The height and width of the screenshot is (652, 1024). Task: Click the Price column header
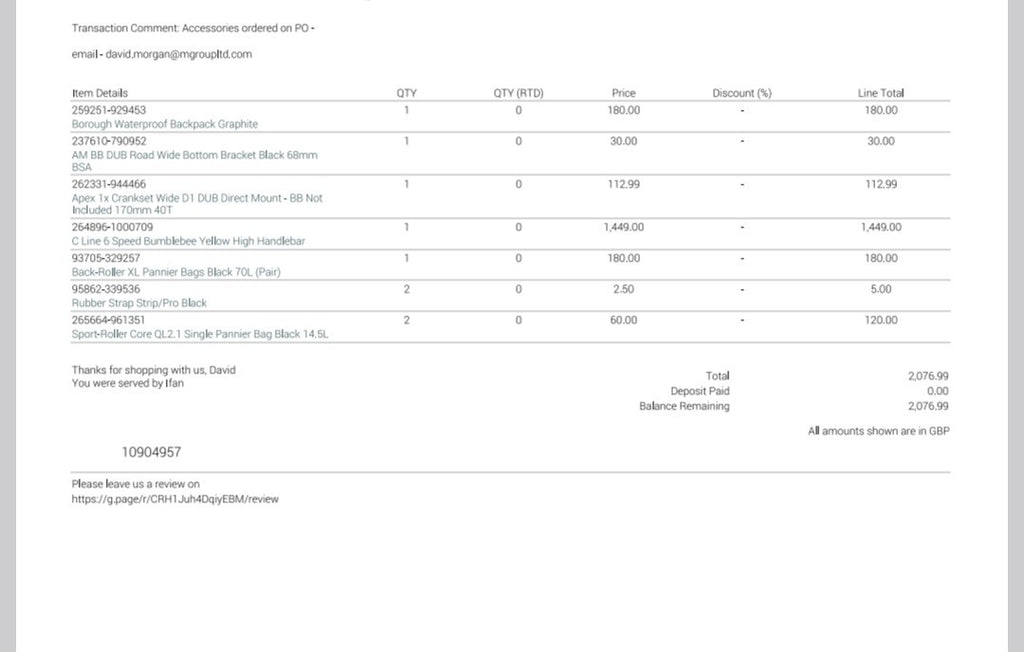(624, 93)
